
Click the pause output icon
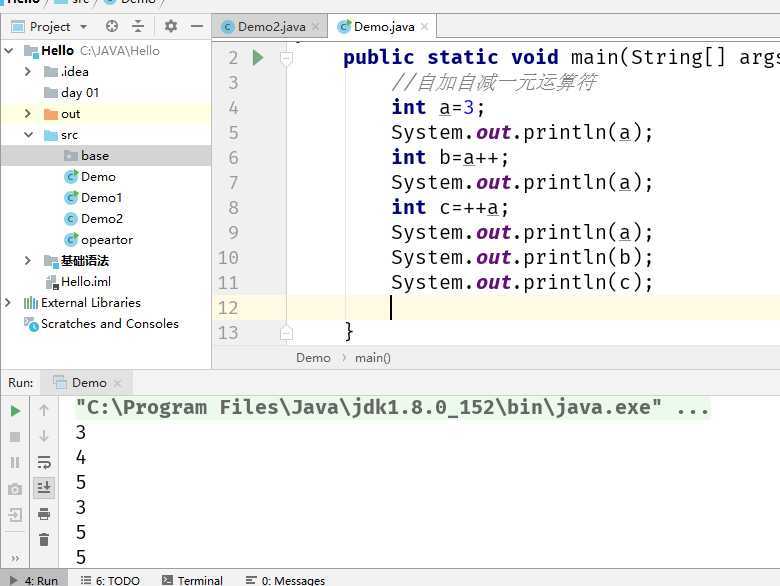15,463
